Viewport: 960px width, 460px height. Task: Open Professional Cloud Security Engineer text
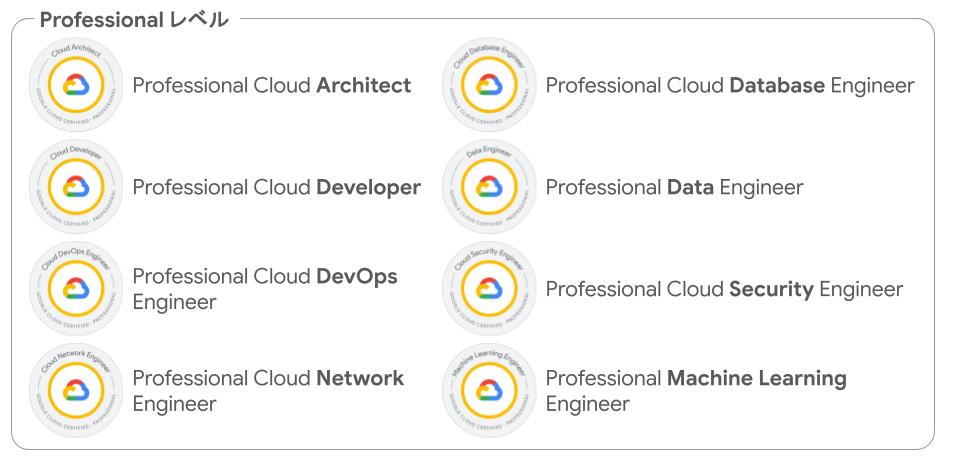[724, 289]
